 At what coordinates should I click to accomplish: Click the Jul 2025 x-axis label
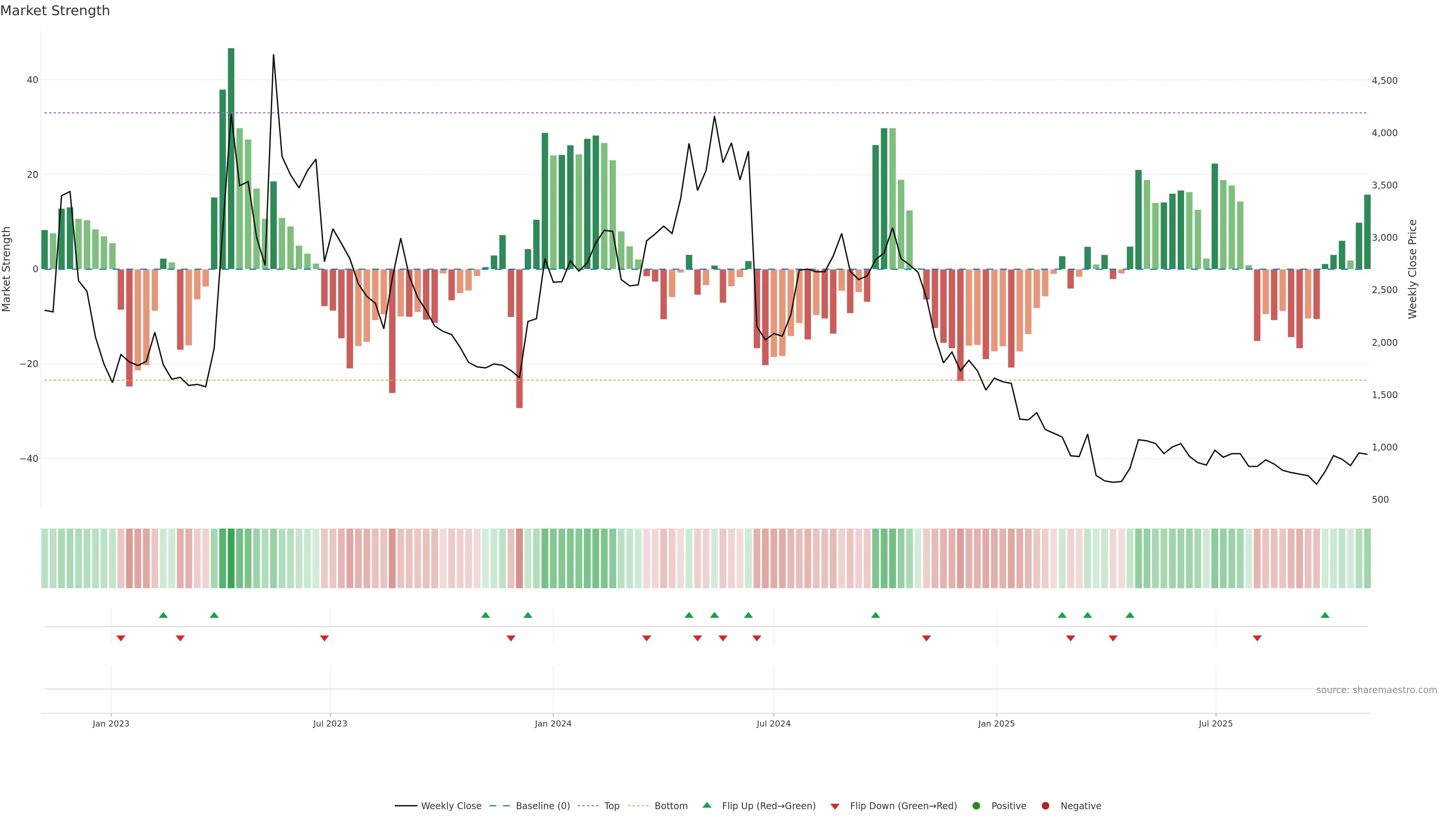point(1215,723)
